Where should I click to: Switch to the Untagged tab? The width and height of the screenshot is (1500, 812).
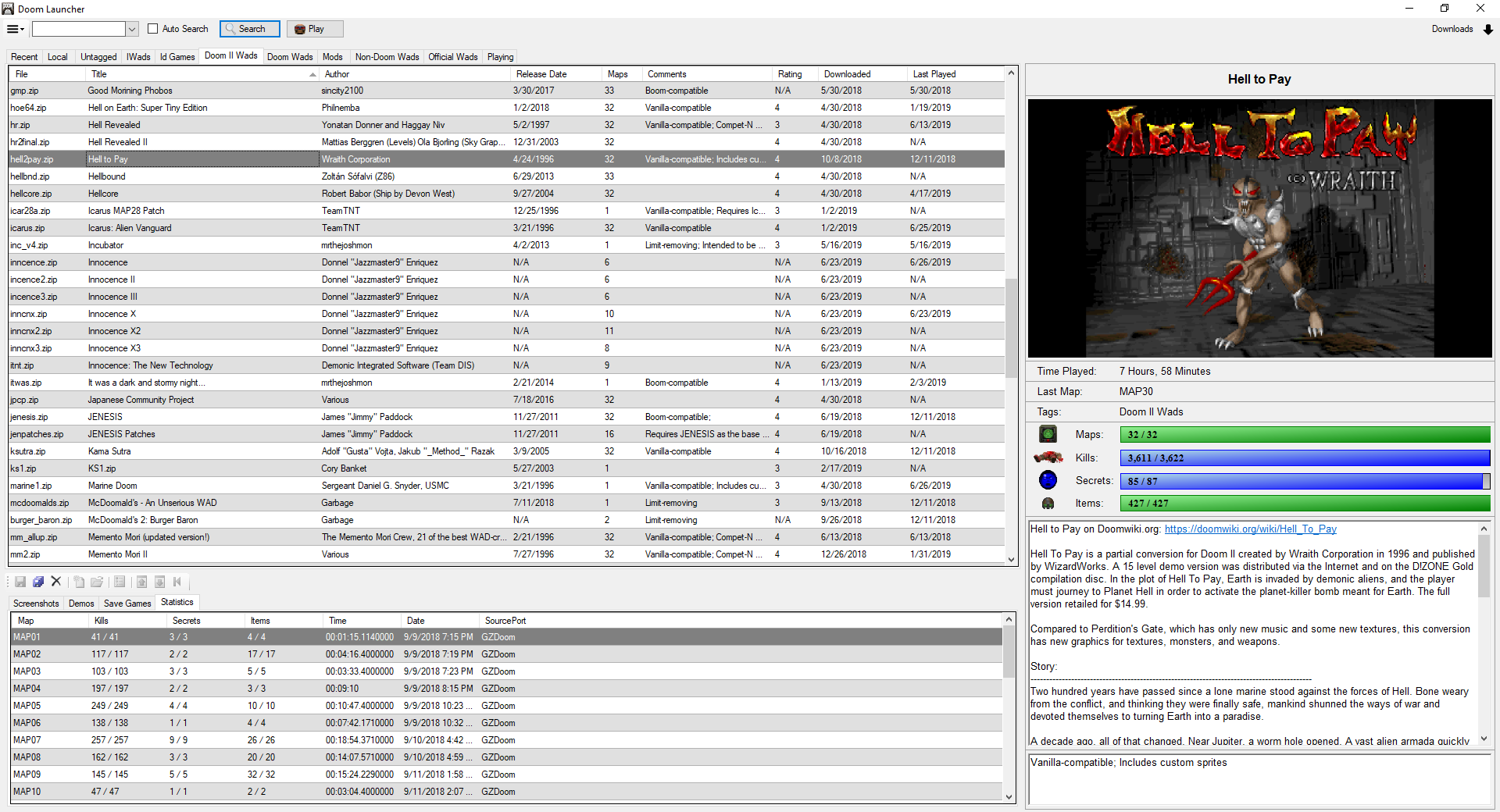point(98,57)
